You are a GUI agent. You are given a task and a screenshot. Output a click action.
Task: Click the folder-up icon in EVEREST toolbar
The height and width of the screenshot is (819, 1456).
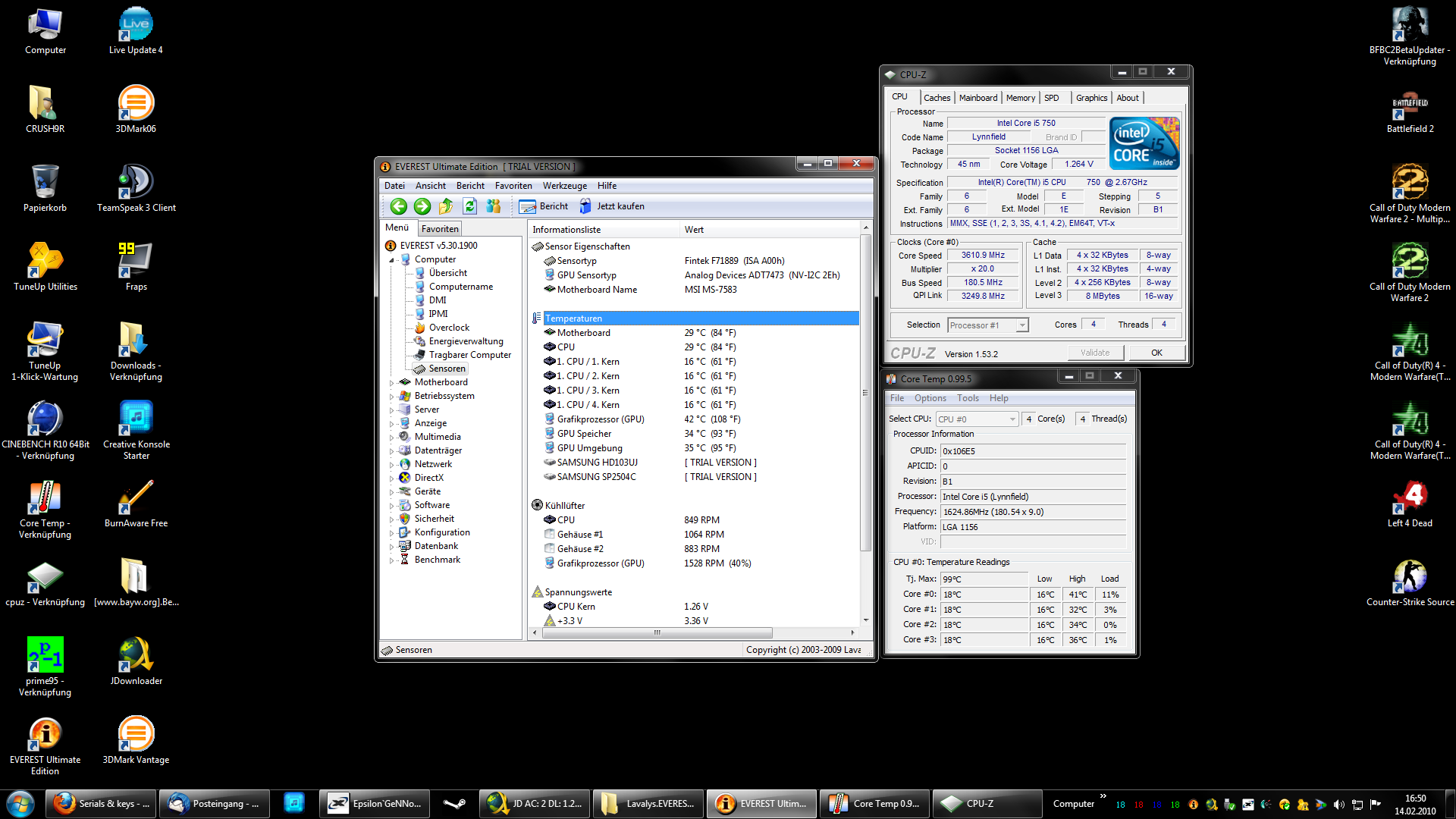(446, 206)
